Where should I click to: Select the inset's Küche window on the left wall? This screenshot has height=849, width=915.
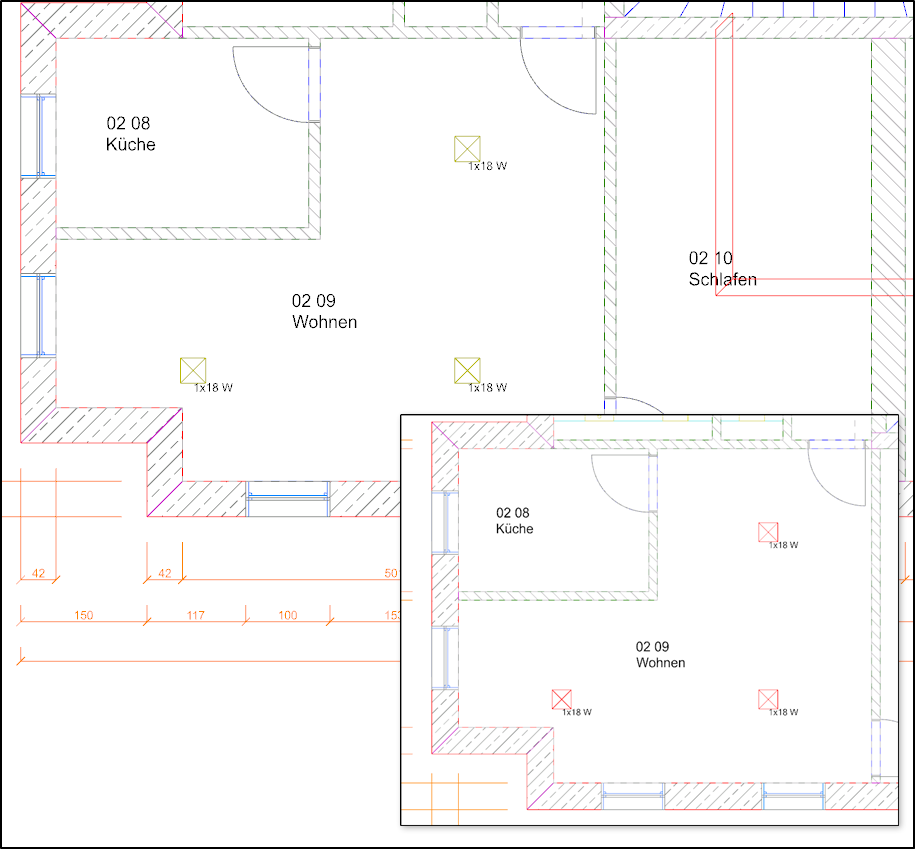(x=445, y=522)
